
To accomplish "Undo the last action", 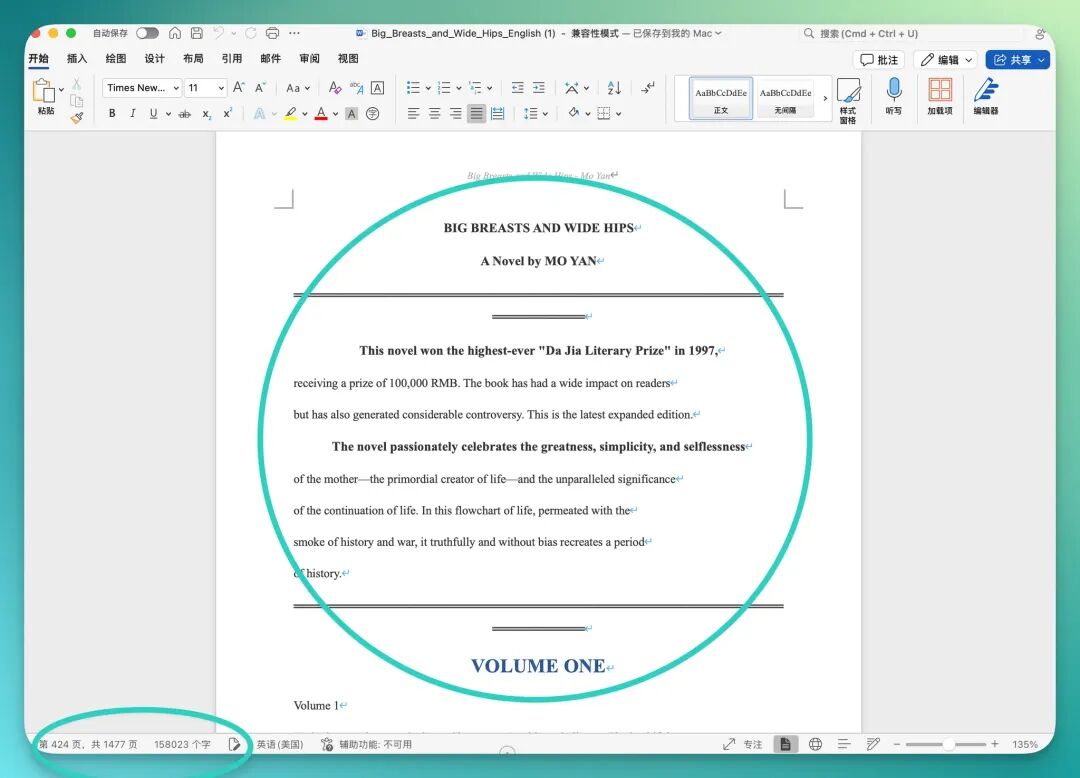I will click(218, 33).
